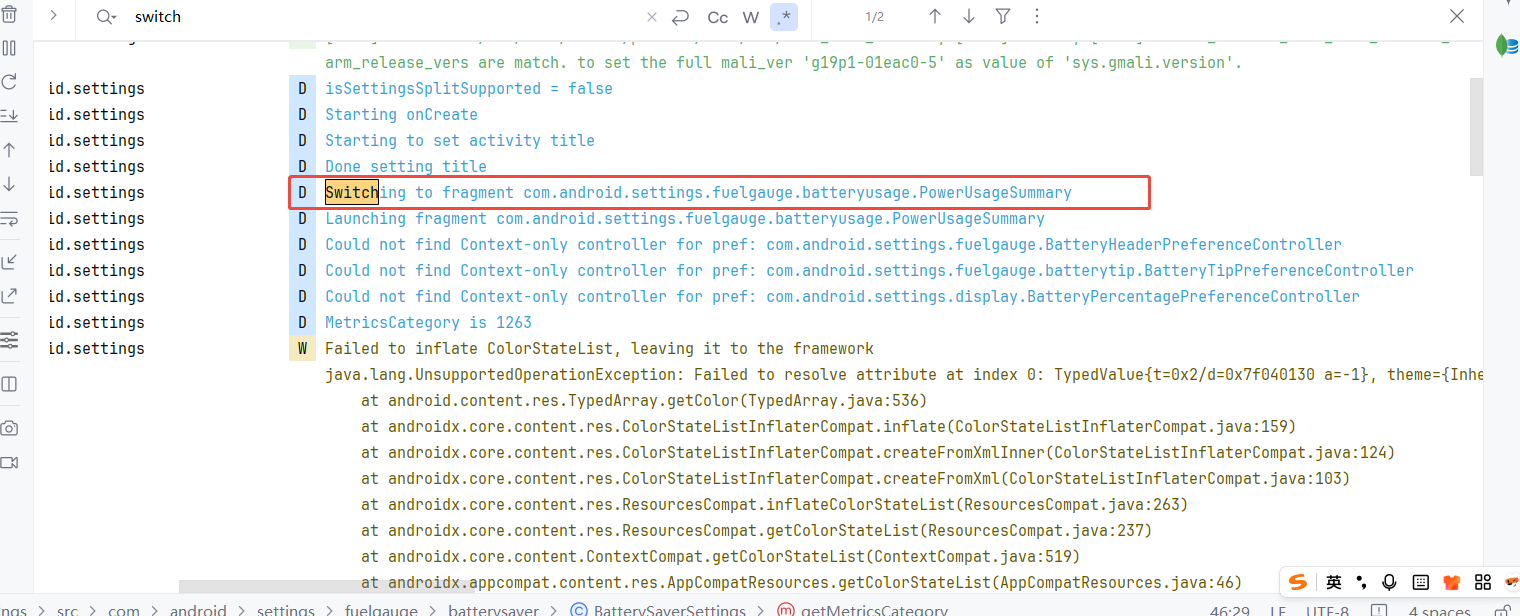This screenshot has height=616, width=1520.
Task: Toggle the Words 'W' option
Action: (751, 17)
